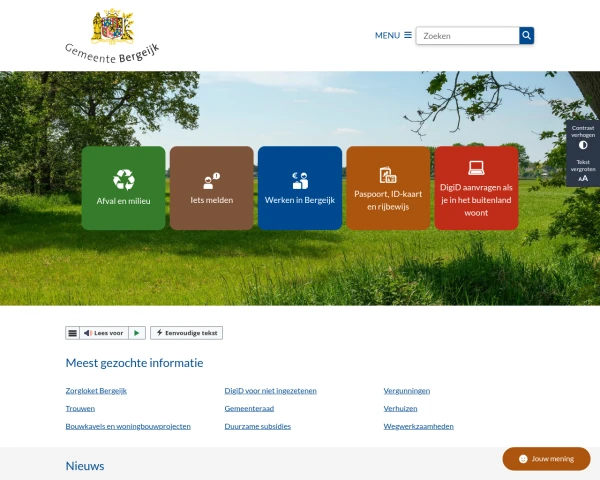The height and width of the screenshot is (480, 600).
Task: Click the passport document icon in the orange tile
Action: [x=388, y=175]
